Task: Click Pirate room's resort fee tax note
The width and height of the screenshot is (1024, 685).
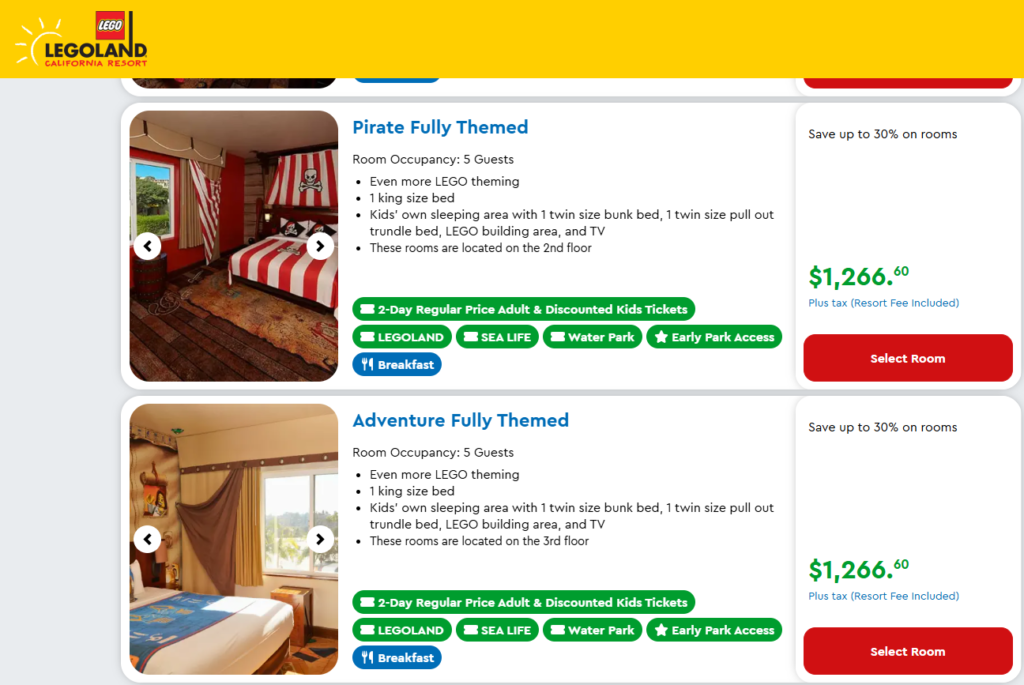Action: (x=883, y=303)
